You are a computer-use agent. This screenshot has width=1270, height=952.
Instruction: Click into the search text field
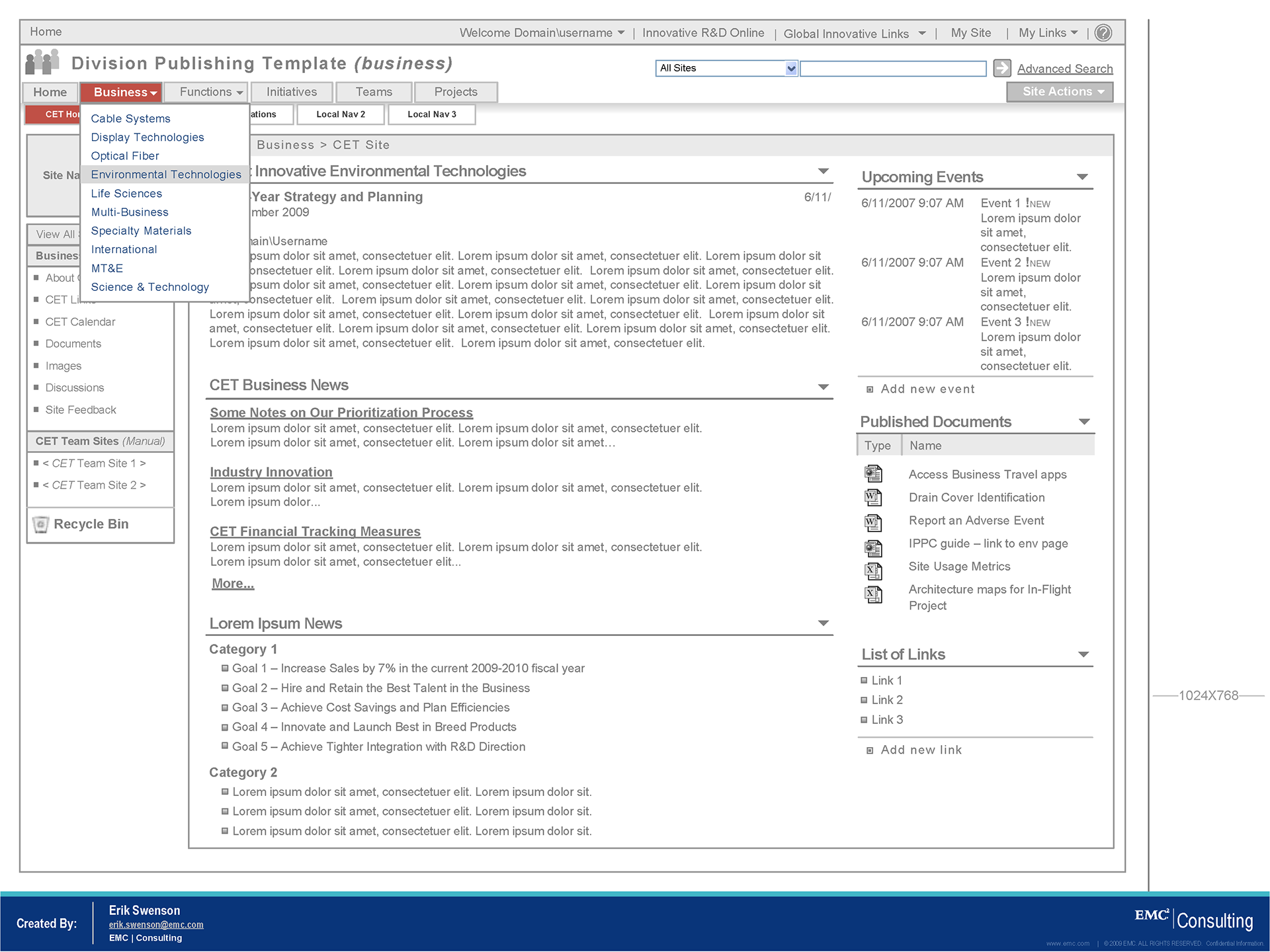pos(892,68)
